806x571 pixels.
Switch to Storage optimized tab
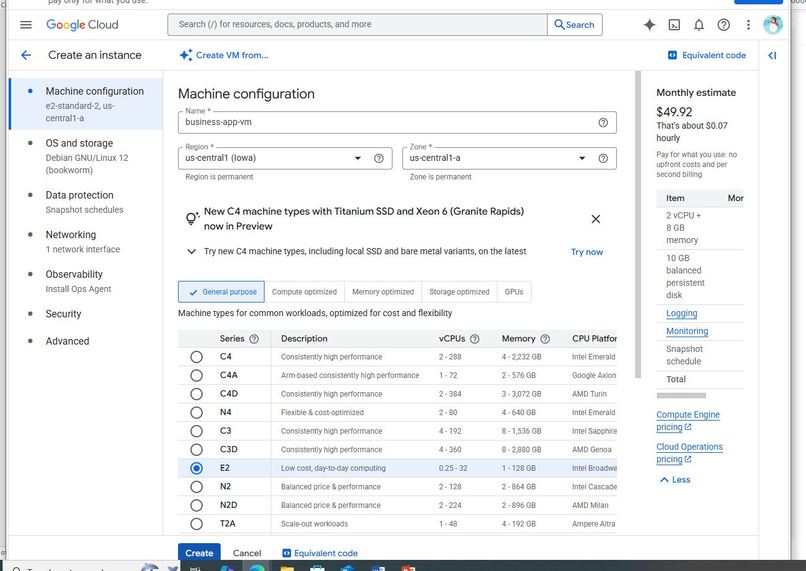point(459,291)
